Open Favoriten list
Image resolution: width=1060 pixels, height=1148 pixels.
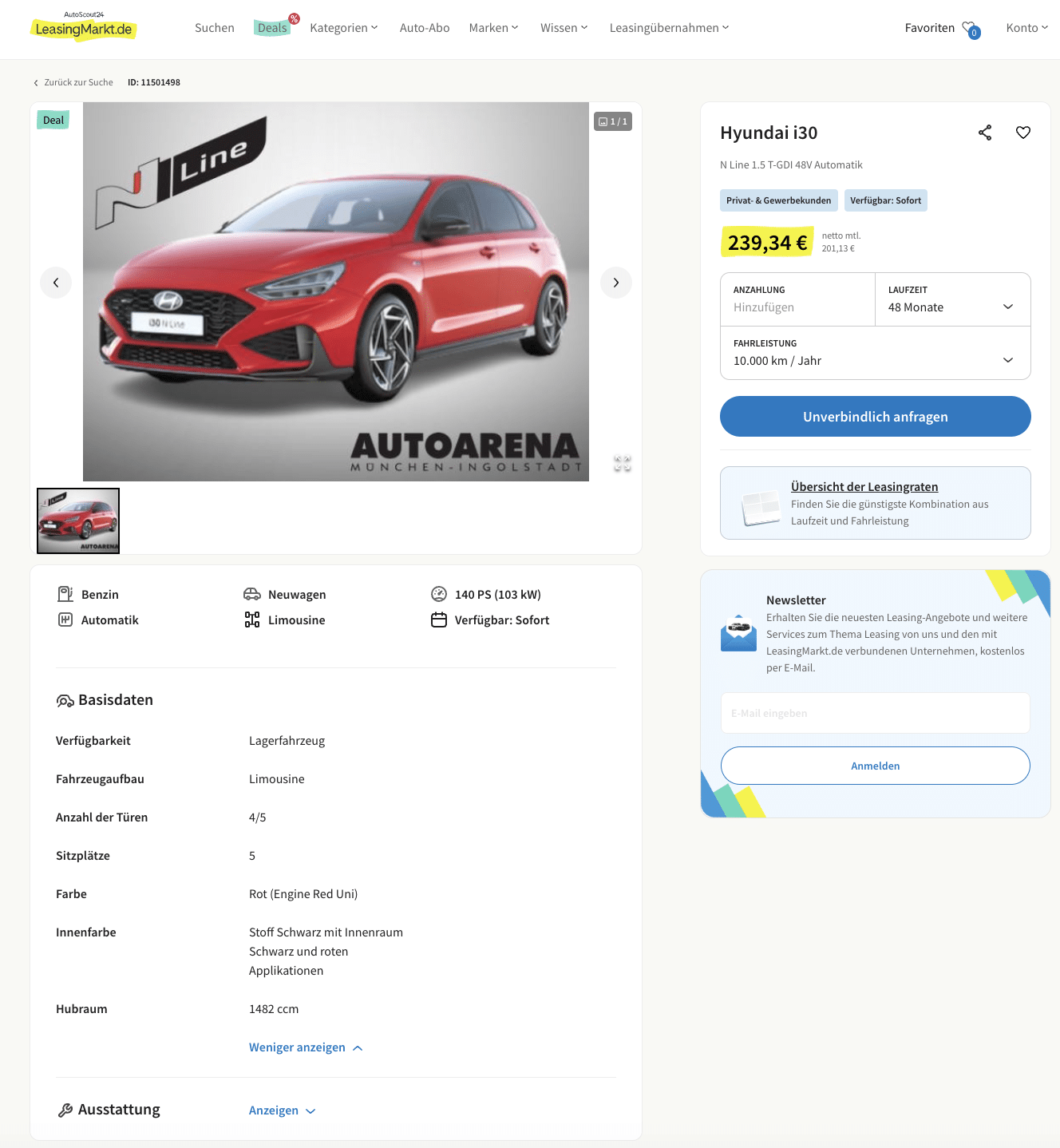point(930,28)
